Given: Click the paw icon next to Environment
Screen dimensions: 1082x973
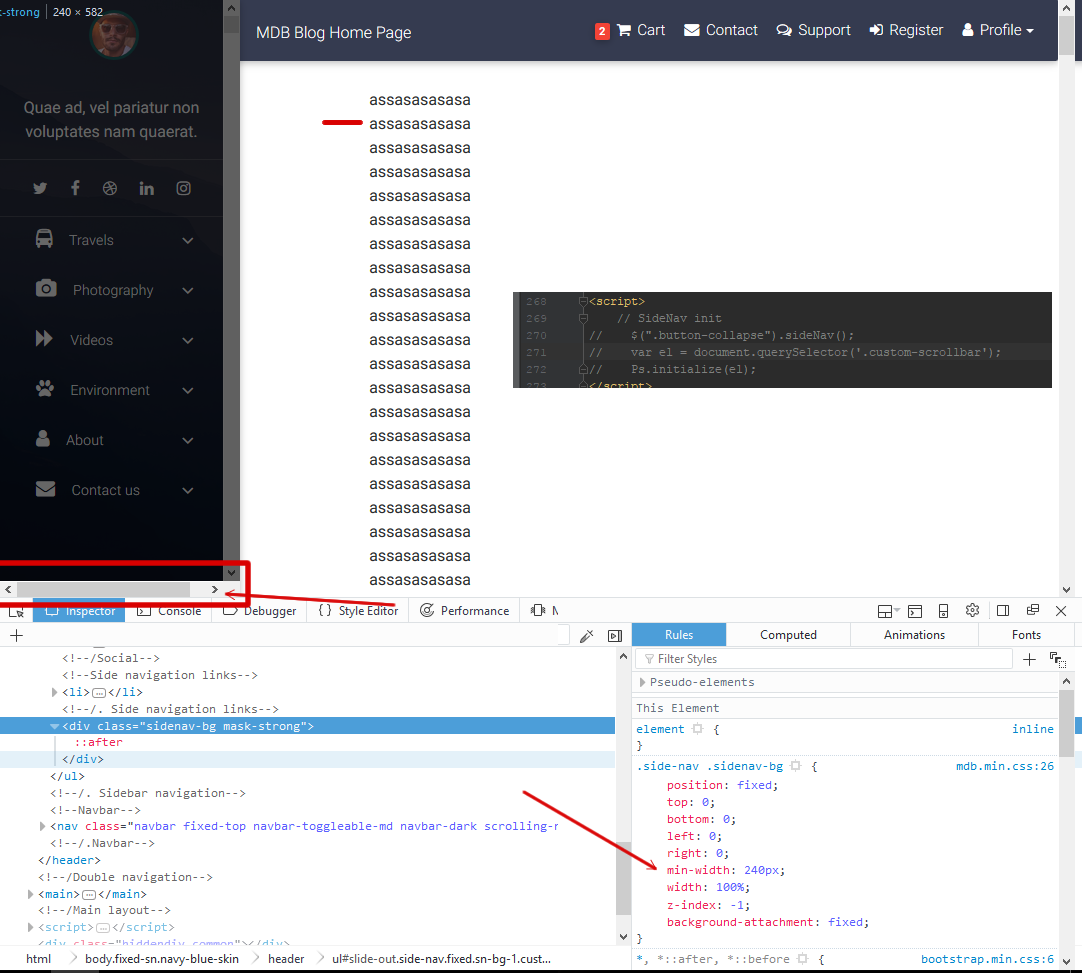Looking at the screenshot, I should [x=45, y=389].
